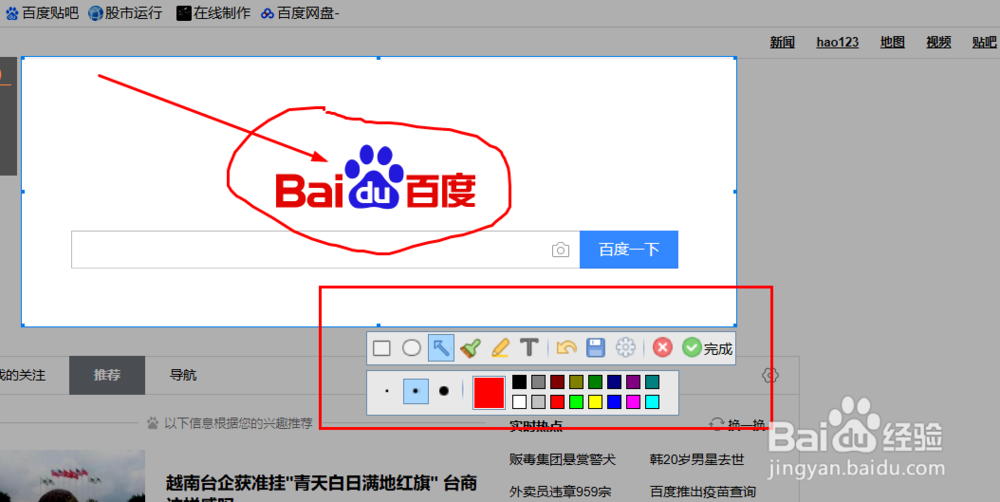Viewport: 1000px width, 502px height.
Task: Select the rectangle shape tool
Action: click(x=381, y=348)
